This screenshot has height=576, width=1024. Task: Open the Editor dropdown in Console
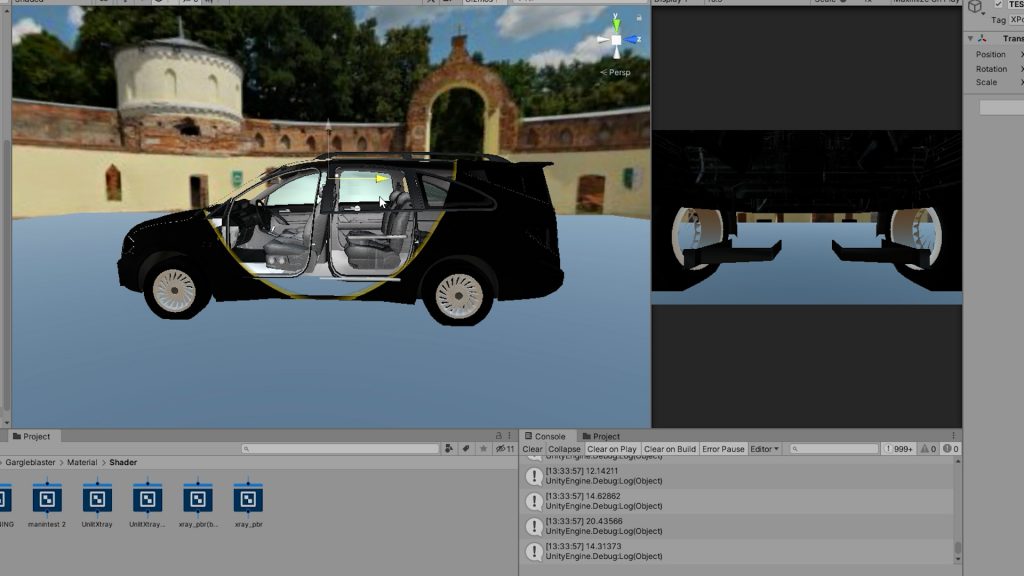(x=765, y=449)
